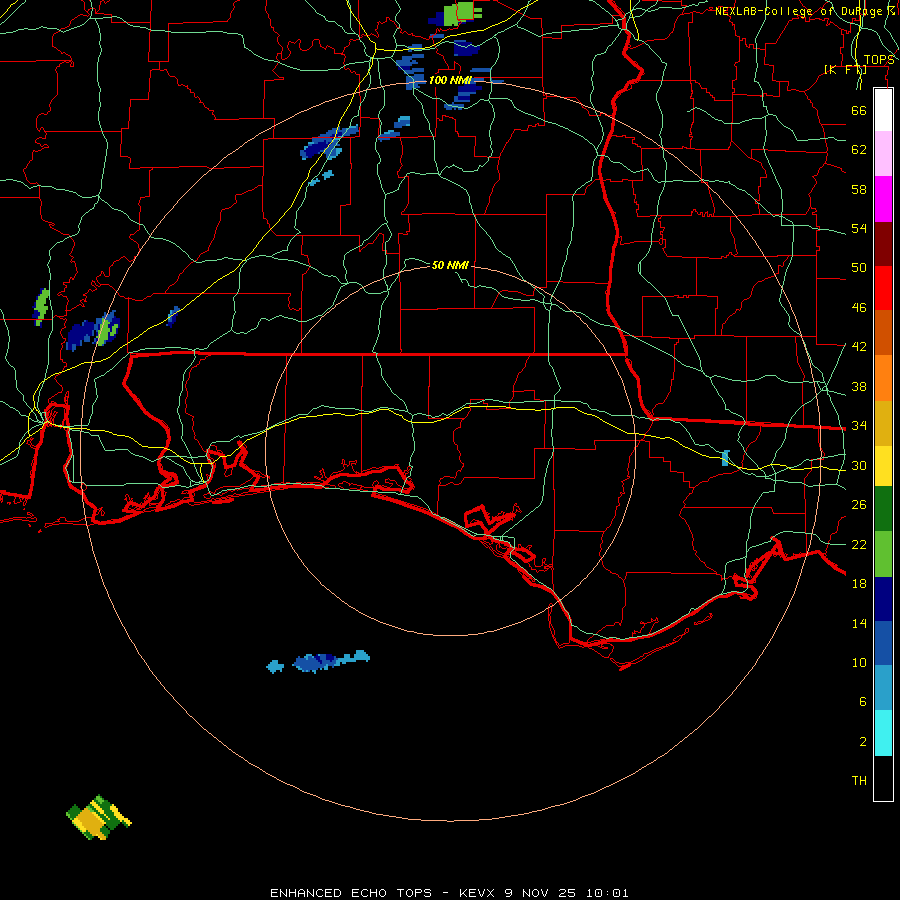Click the 50 NMI range ring label
This screenshot has width=900, height=900.
pyautogui.click(x=450, y=265)
